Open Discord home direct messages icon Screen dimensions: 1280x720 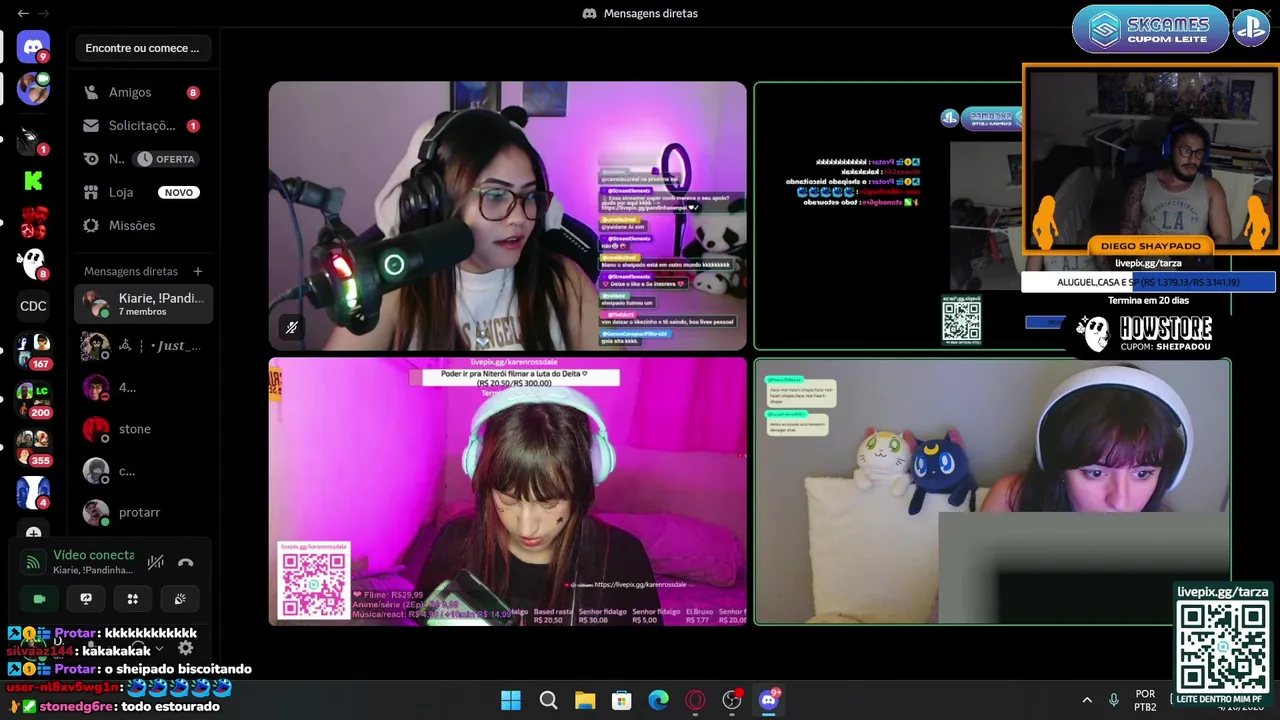coord(33,46)
